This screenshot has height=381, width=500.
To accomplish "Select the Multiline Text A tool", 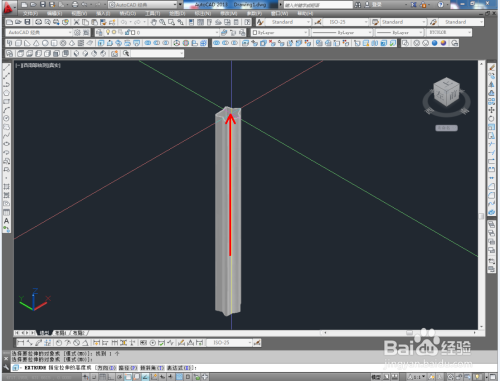I will pyautogui.click(x=6, y=221).
